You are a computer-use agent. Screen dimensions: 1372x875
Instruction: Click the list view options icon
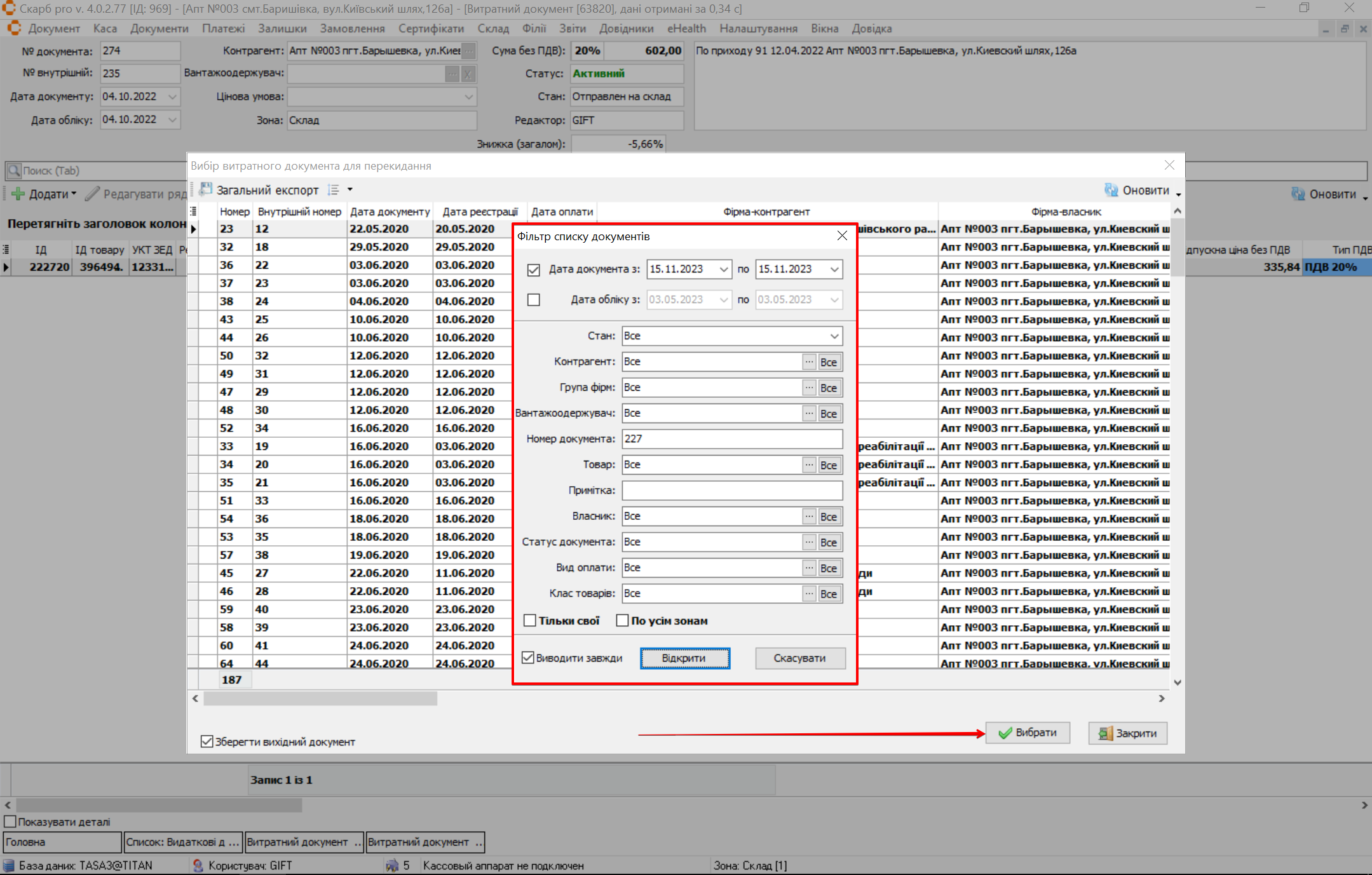tap(333, 189)
